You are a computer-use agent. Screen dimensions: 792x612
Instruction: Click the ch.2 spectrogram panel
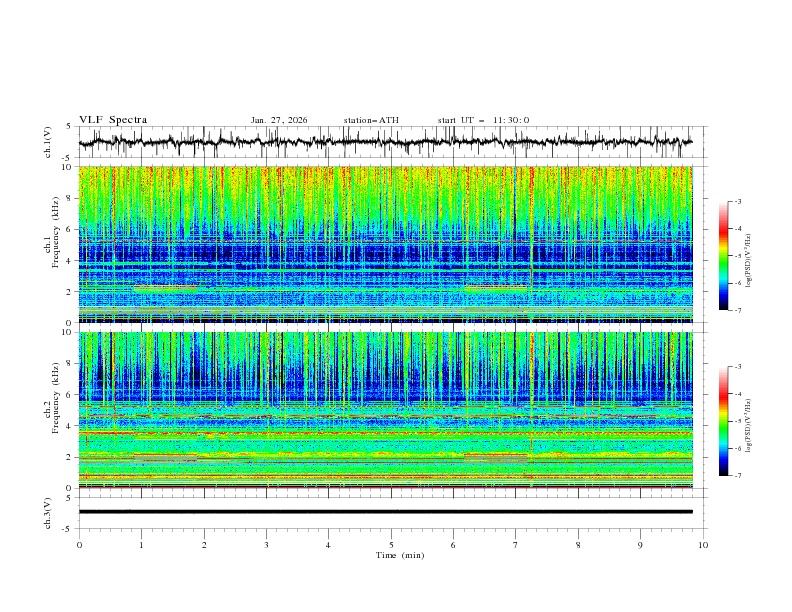(385, 410)
